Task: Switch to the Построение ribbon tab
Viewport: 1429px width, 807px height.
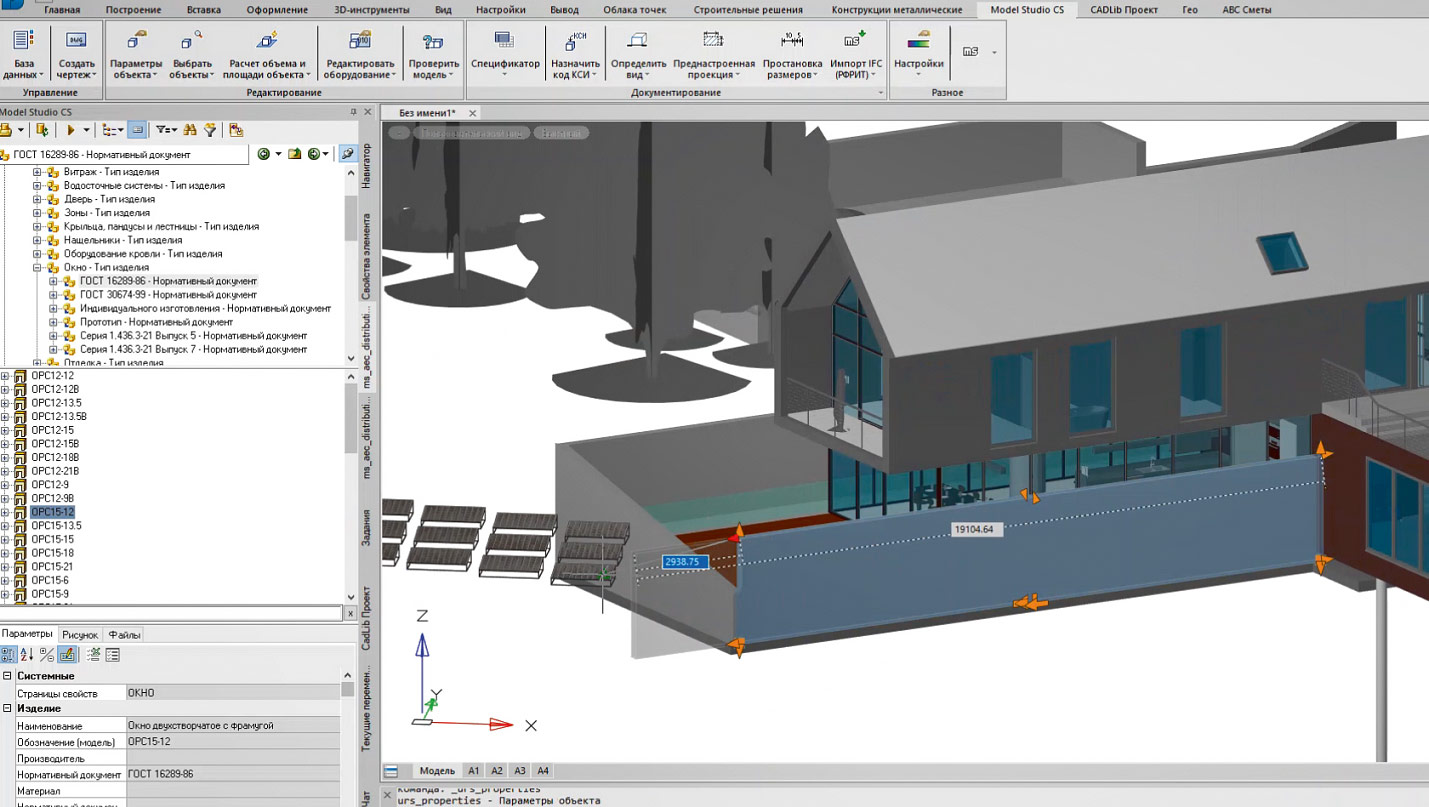Action: pos(134,10)
